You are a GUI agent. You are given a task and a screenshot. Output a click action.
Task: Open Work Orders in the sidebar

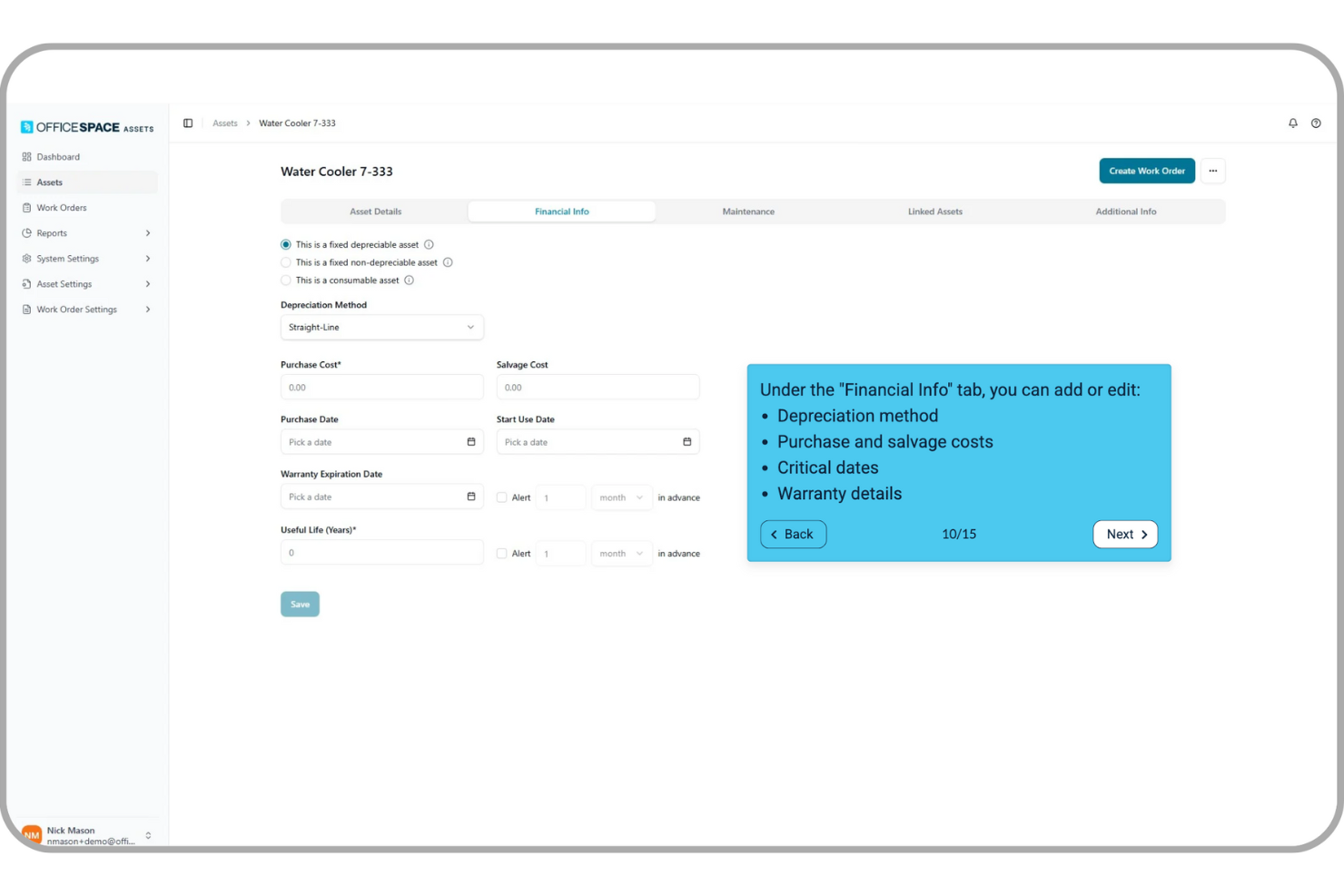(62, 208)
